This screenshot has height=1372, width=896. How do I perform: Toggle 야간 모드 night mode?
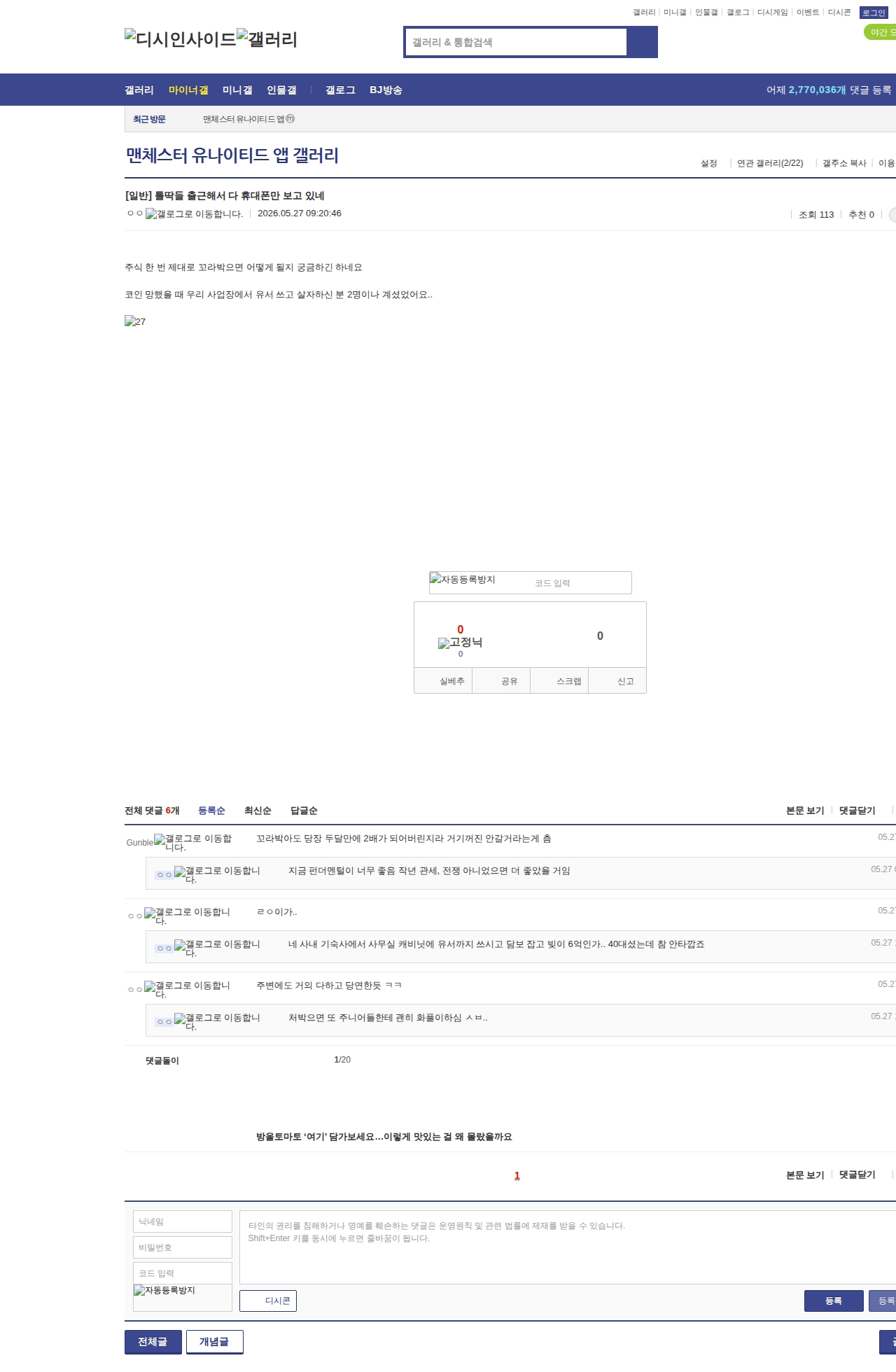coord(881,32)
